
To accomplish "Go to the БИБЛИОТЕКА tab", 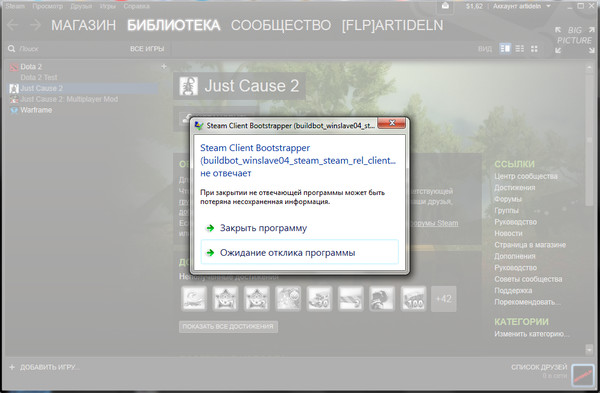I will 174,25.
